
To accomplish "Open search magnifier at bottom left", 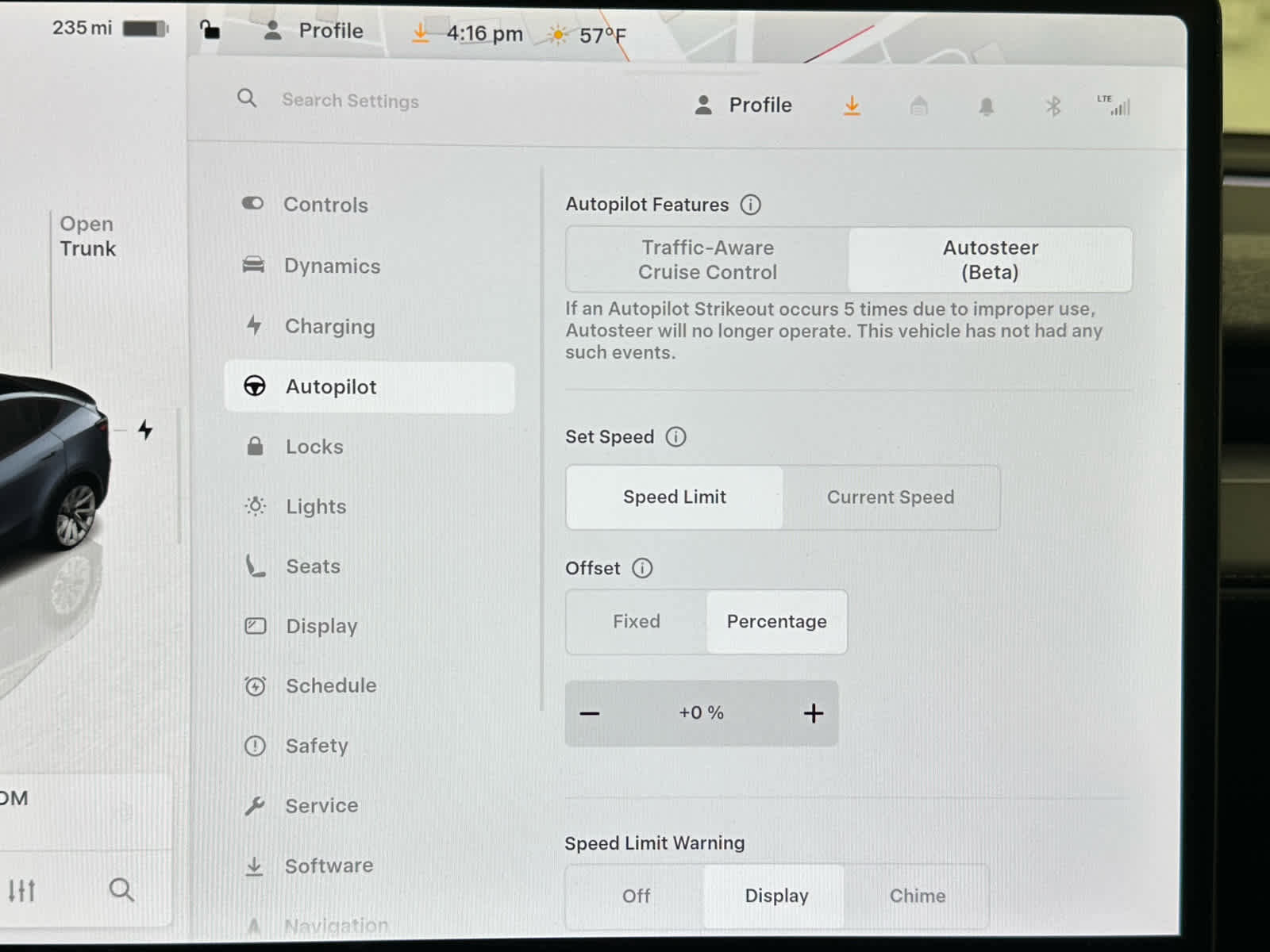I will click(121, 889).
